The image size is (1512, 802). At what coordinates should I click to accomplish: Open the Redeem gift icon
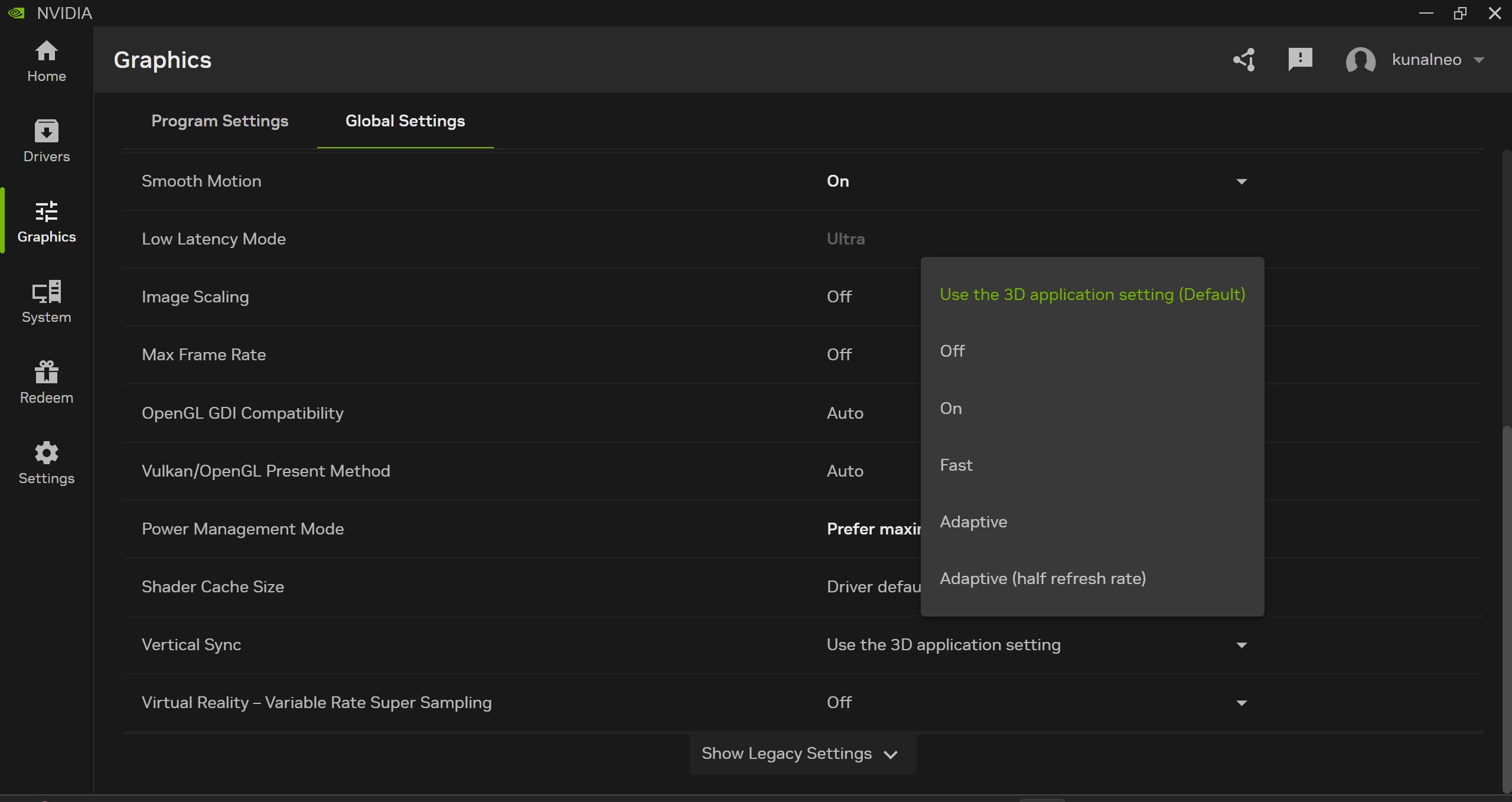tap(46, 373)
